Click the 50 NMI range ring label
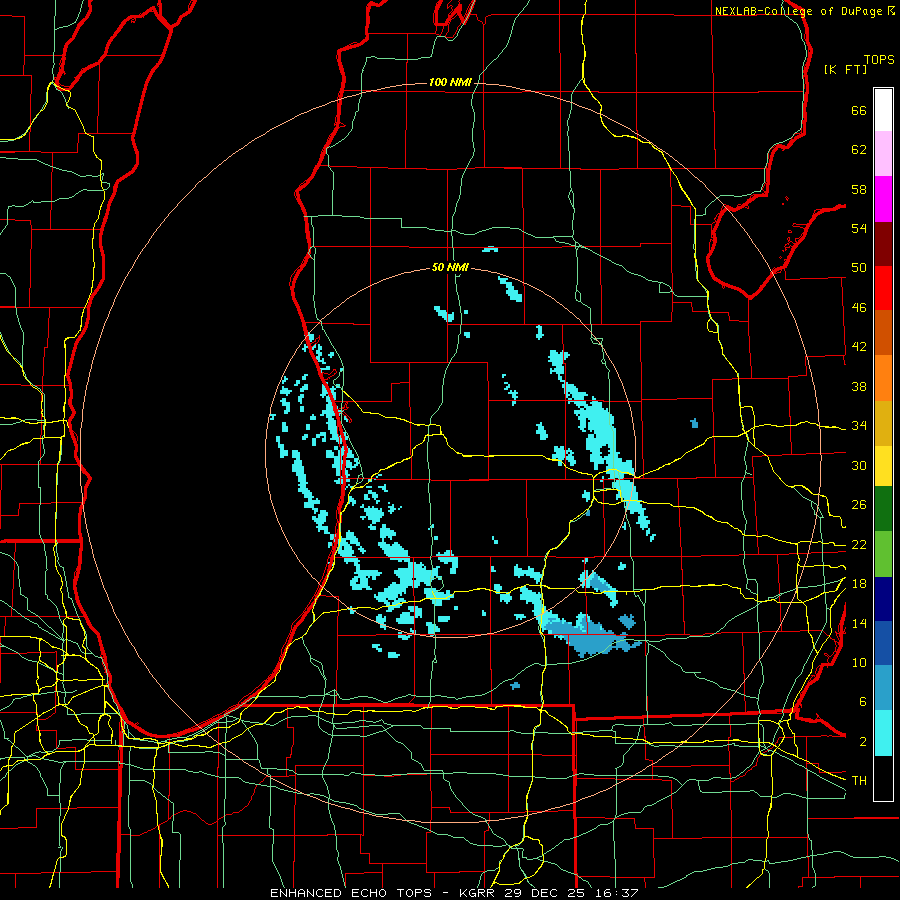 pos(450,267)
